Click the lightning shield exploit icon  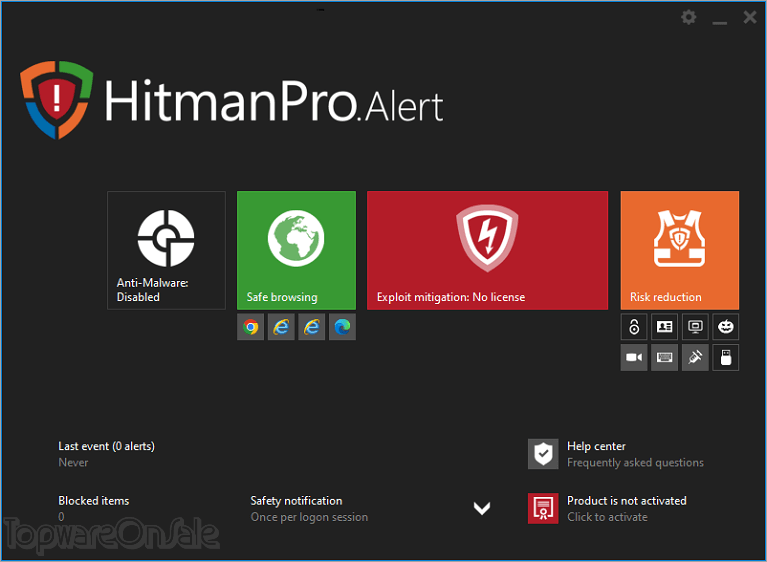[x=487, y=238]
